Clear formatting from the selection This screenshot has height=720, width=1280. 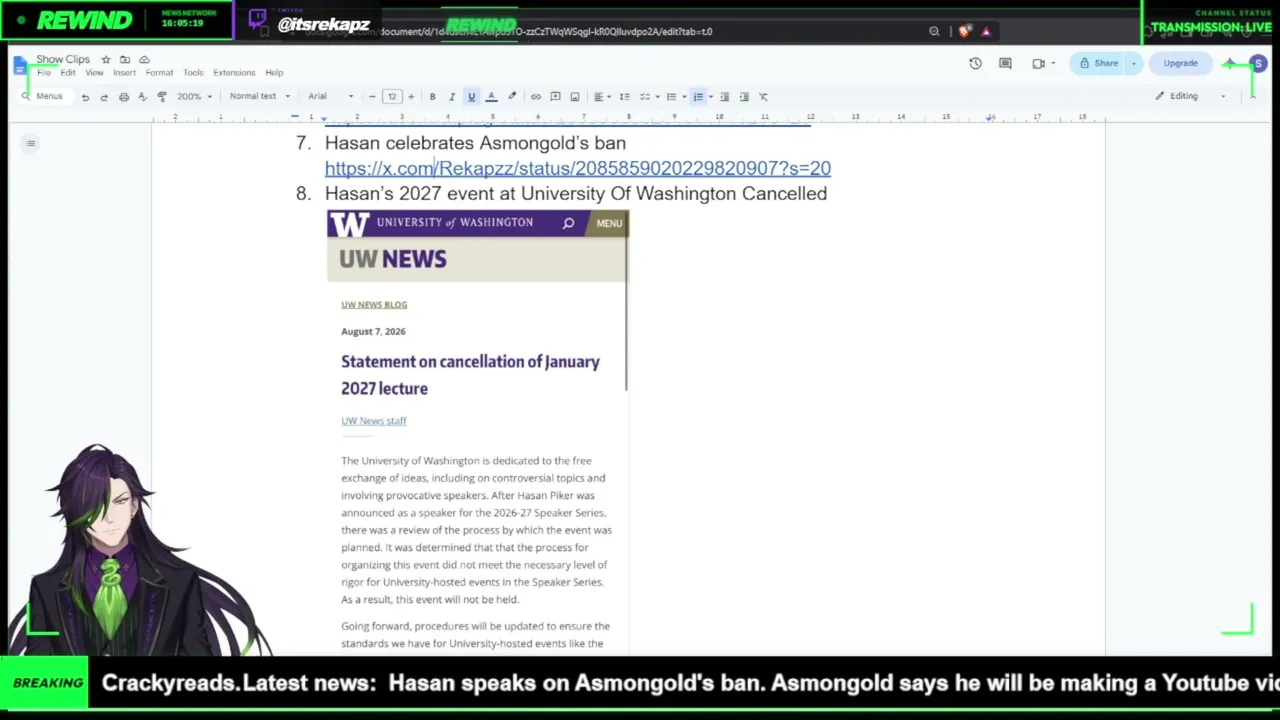click(x=763, y=97)
